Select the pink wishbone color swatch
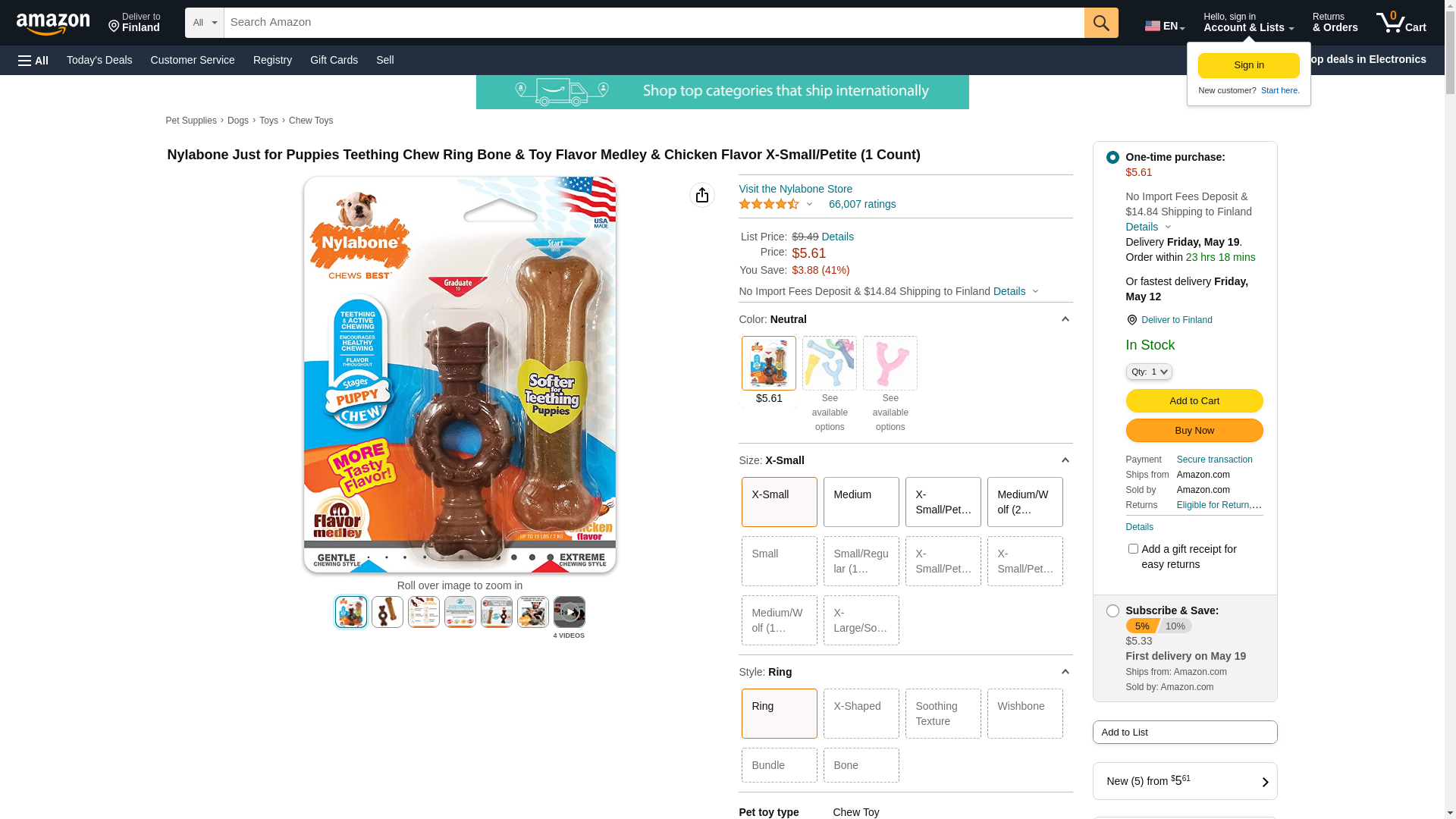 coord(890,363)
